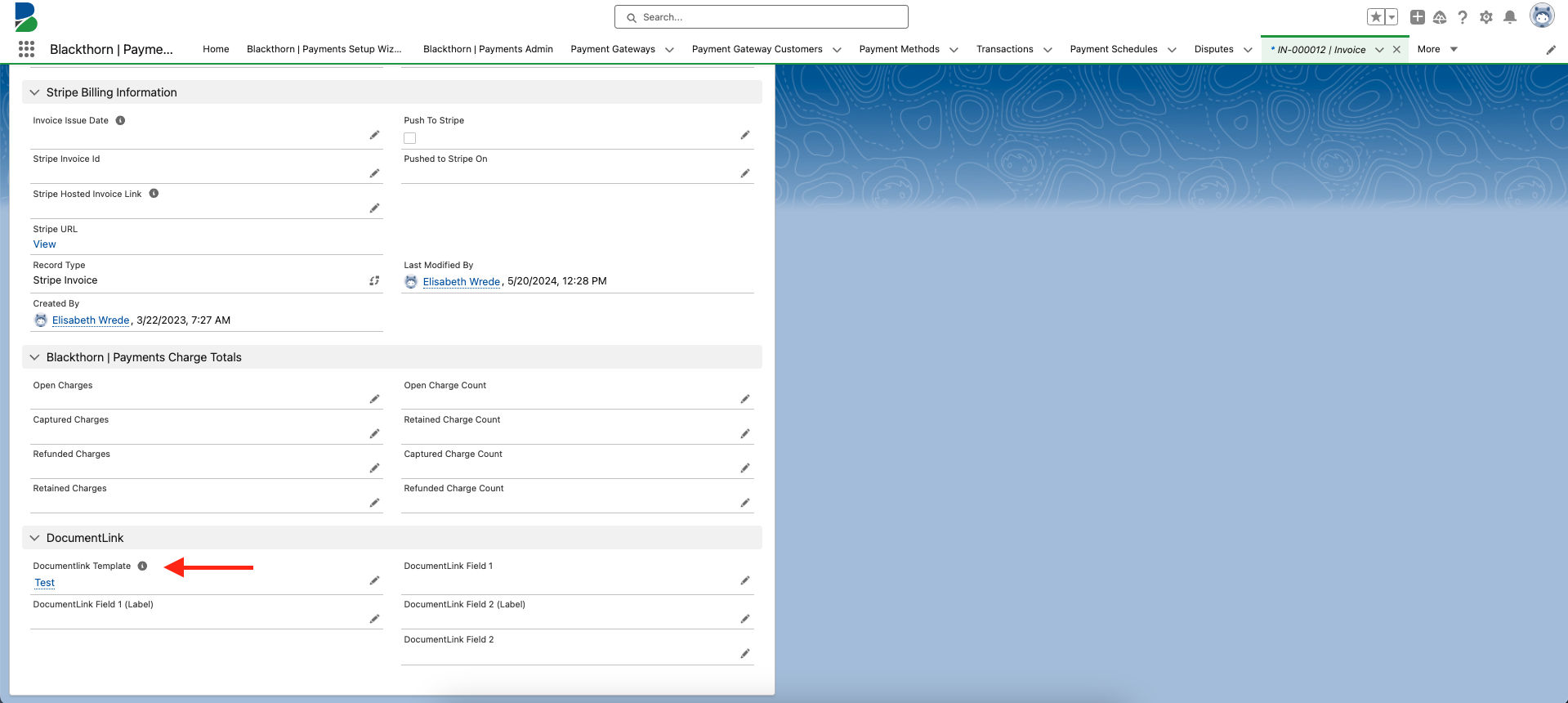This screenshot has height=703, width=1568.
Task: Open the Blackthorn Payments Admin tab
Action: [x=488, y=49]
